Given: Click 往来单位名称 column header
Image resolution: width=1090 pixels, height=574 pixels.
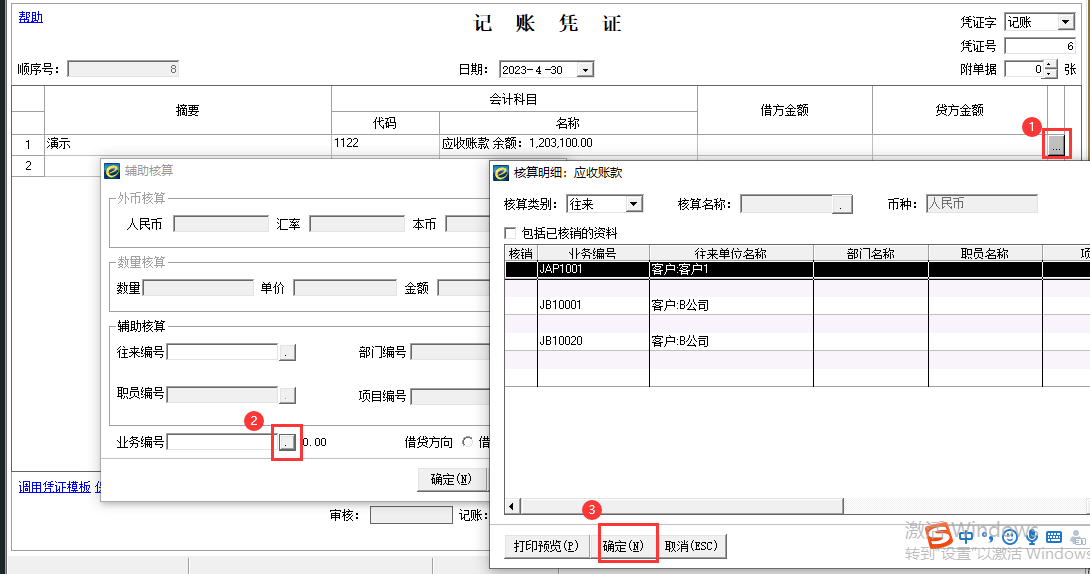Looking at the screenshot, I should coord(731,254).
